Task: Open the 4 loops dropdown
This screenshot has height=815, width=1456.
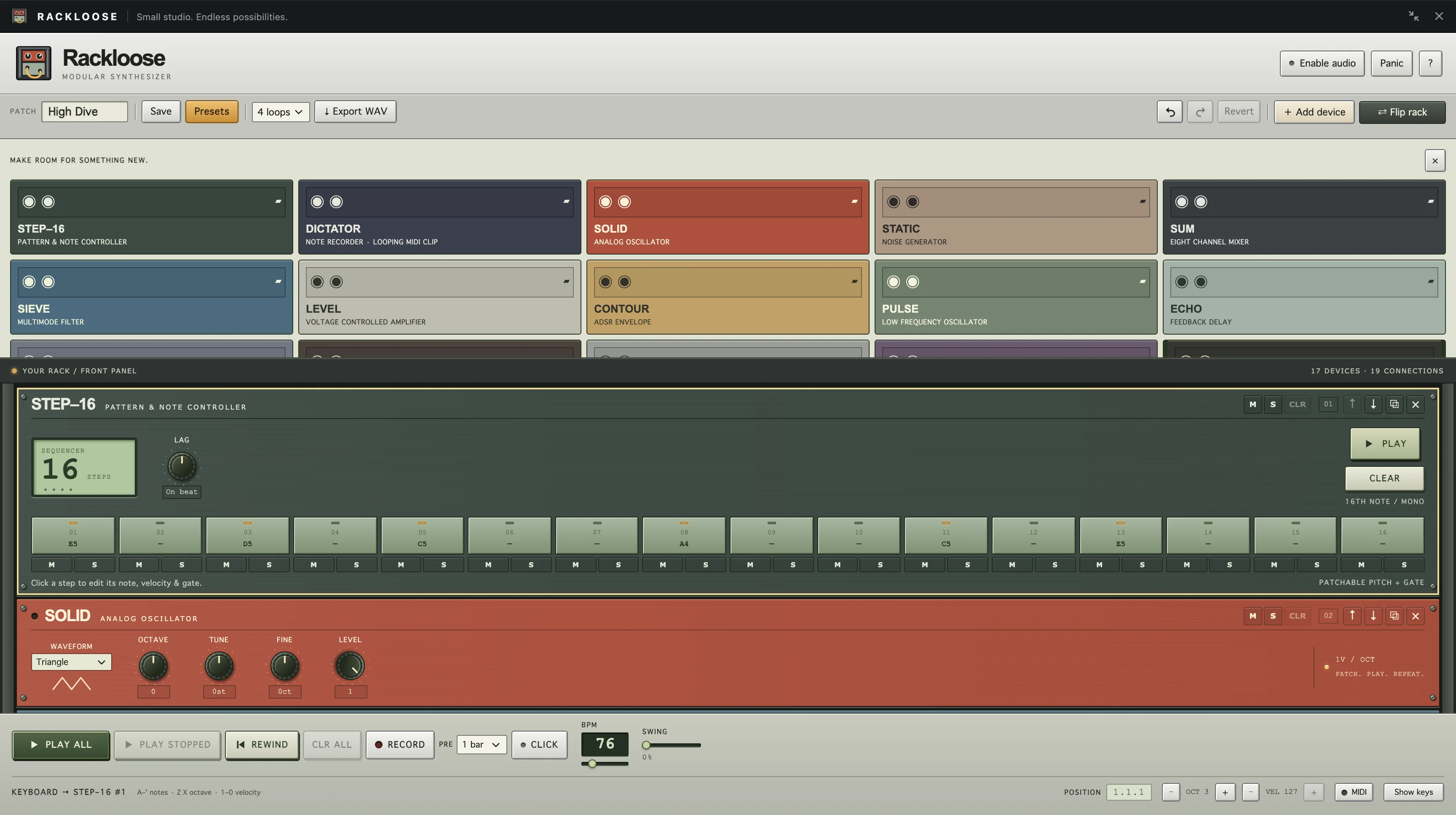Action: click(280, 112)
